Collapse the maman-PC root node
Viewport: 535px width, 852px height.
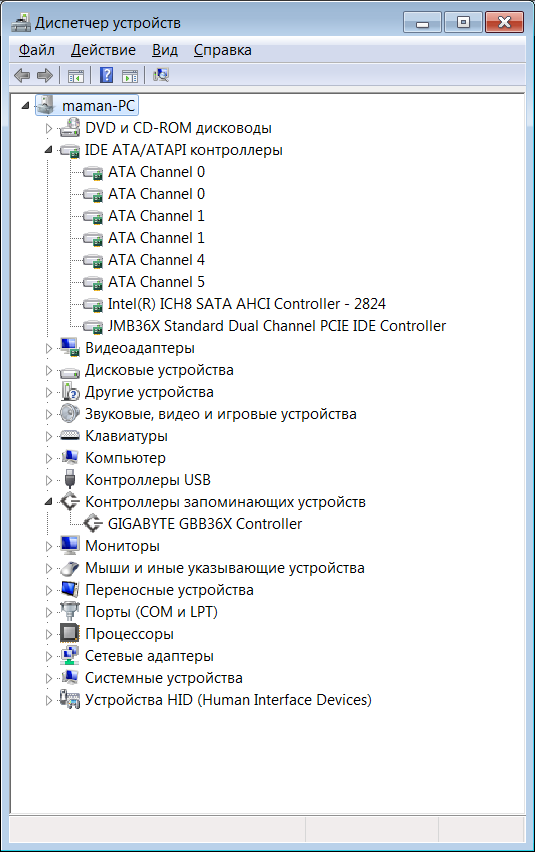[x=26, y=105]
